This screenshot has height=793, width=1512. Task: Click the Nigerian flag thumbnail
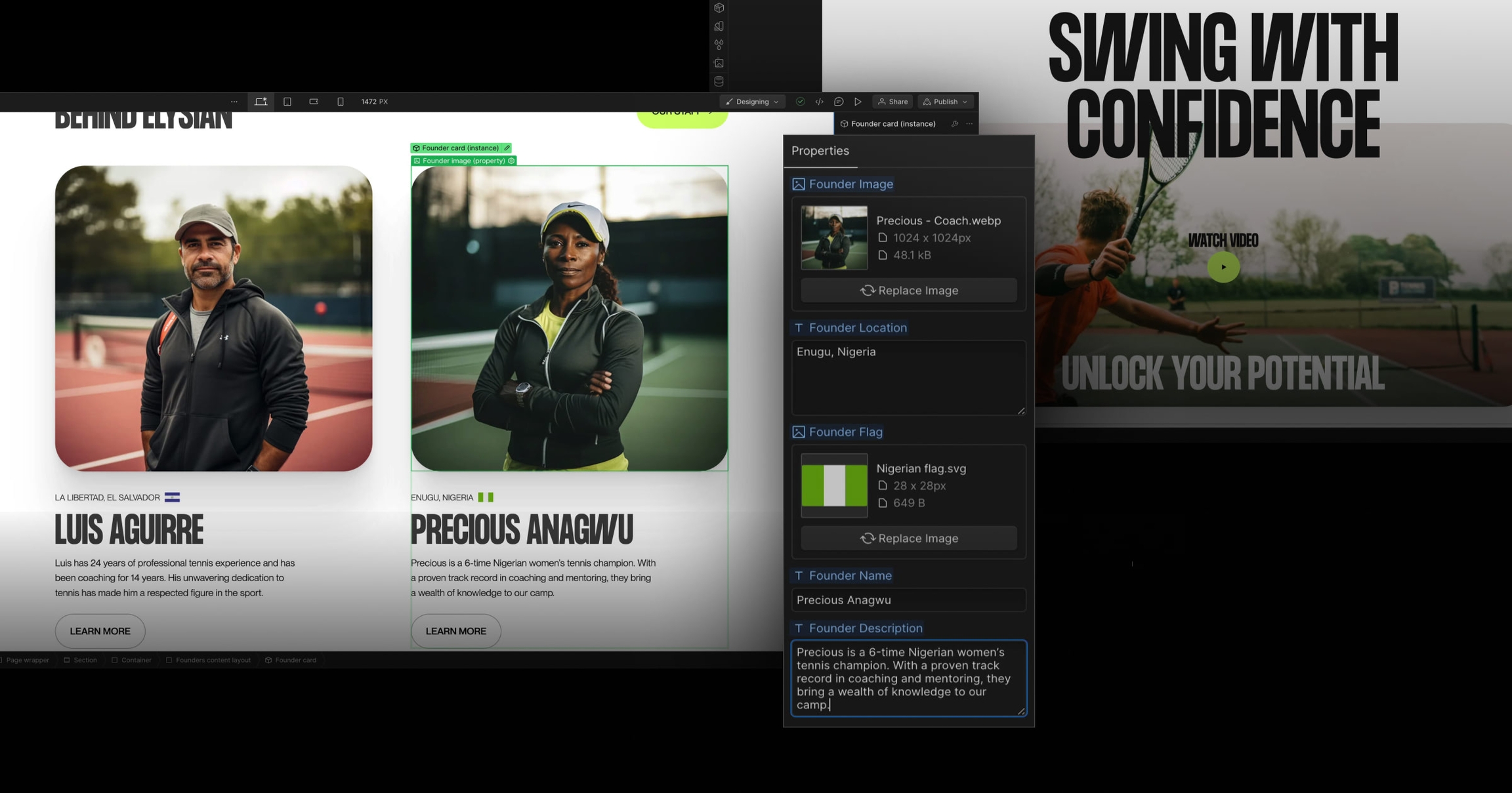pyautogui.click(x=833, y=485)
